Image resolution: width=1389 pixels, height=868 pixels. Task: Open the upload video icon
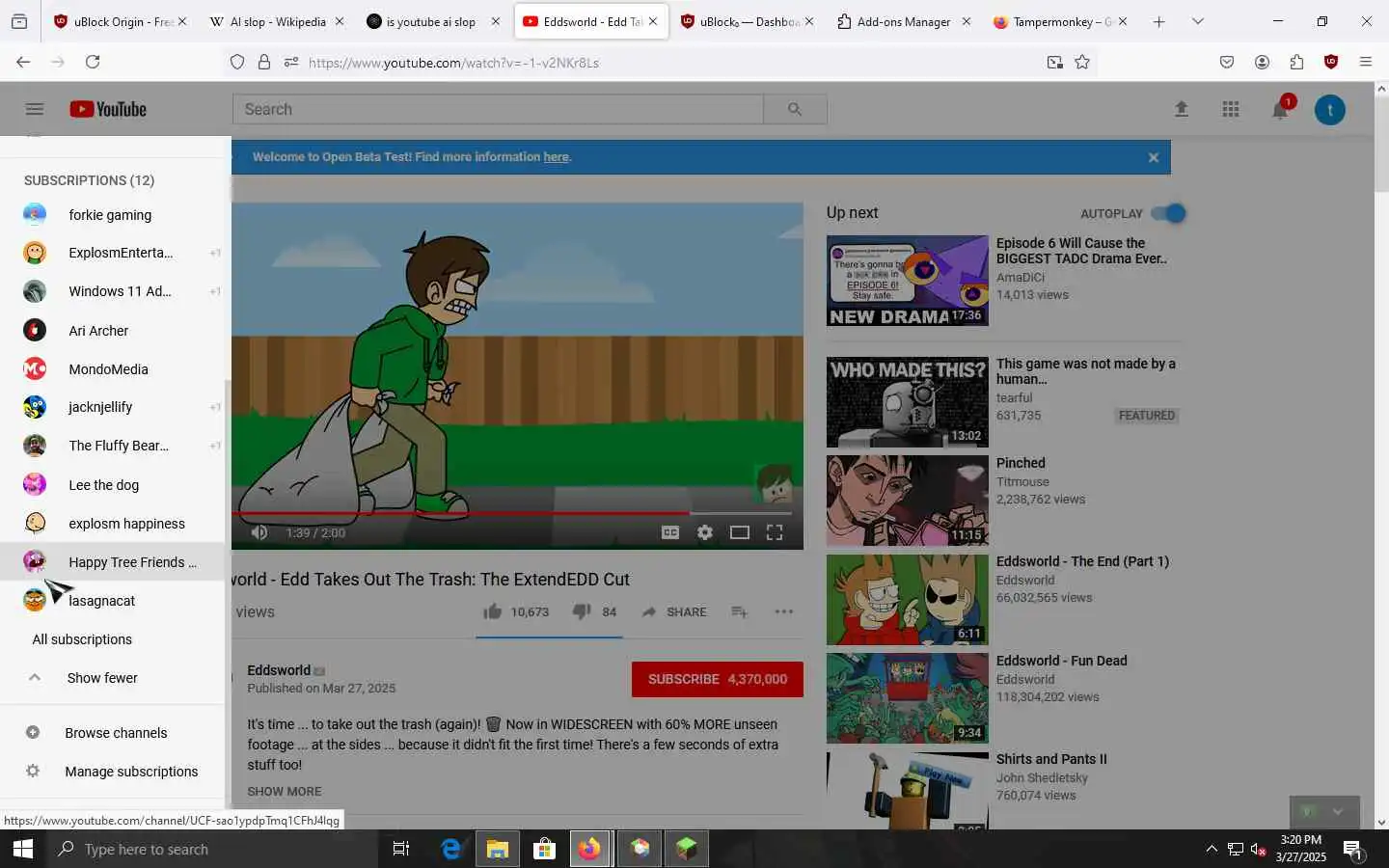point(1182,109)
